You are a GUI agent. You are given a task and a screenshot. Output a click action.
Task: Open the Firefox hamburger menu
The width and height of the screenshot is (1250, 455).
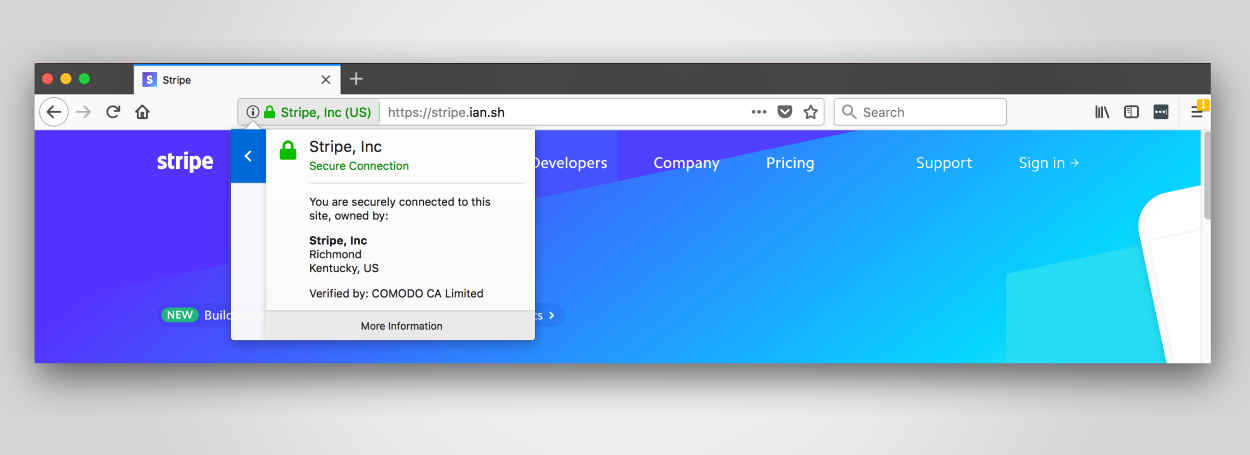[1197, 112]
